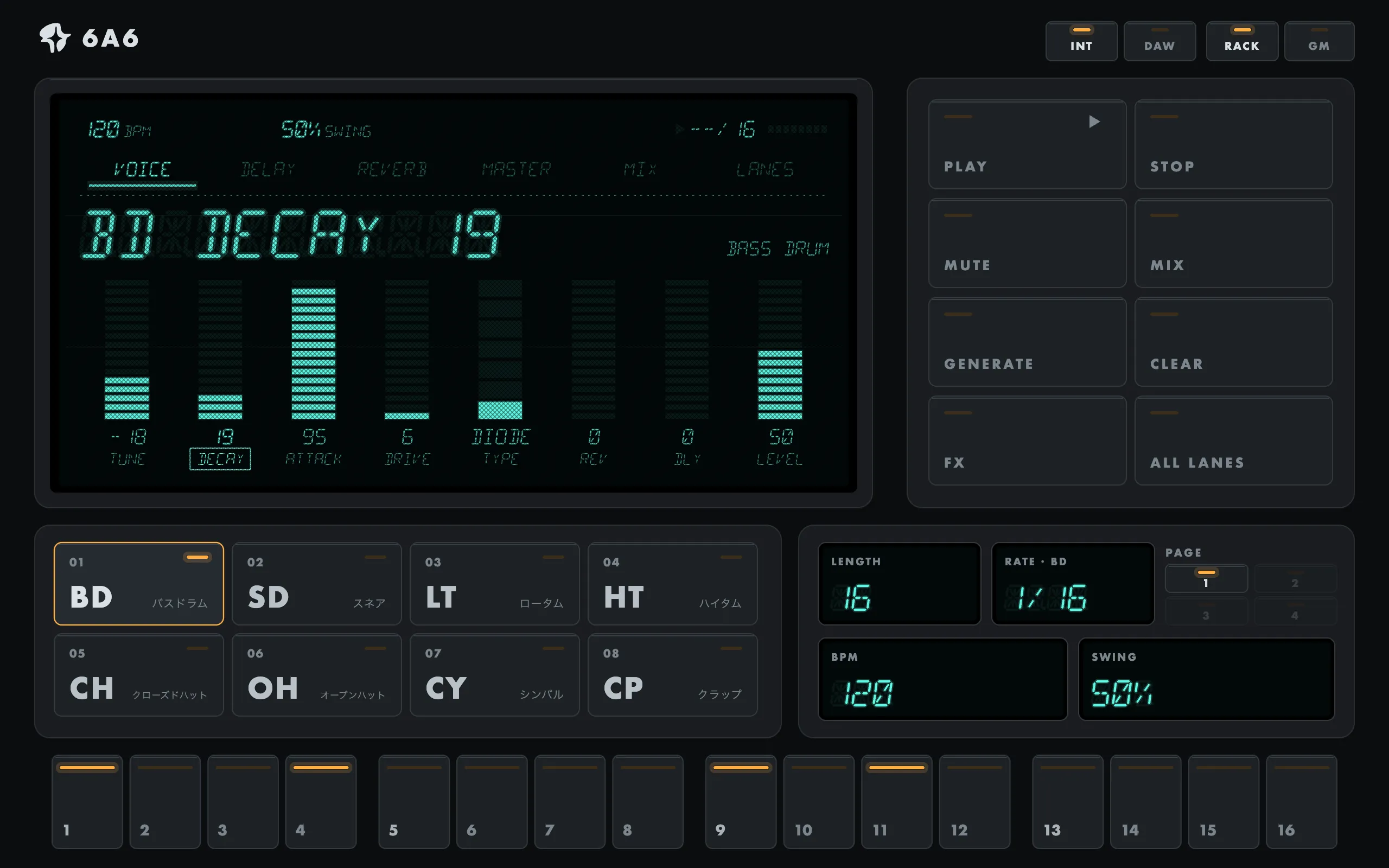Select the CP clap pad
Viewport: 1389px width, 868px height.
tap(673, 675)
